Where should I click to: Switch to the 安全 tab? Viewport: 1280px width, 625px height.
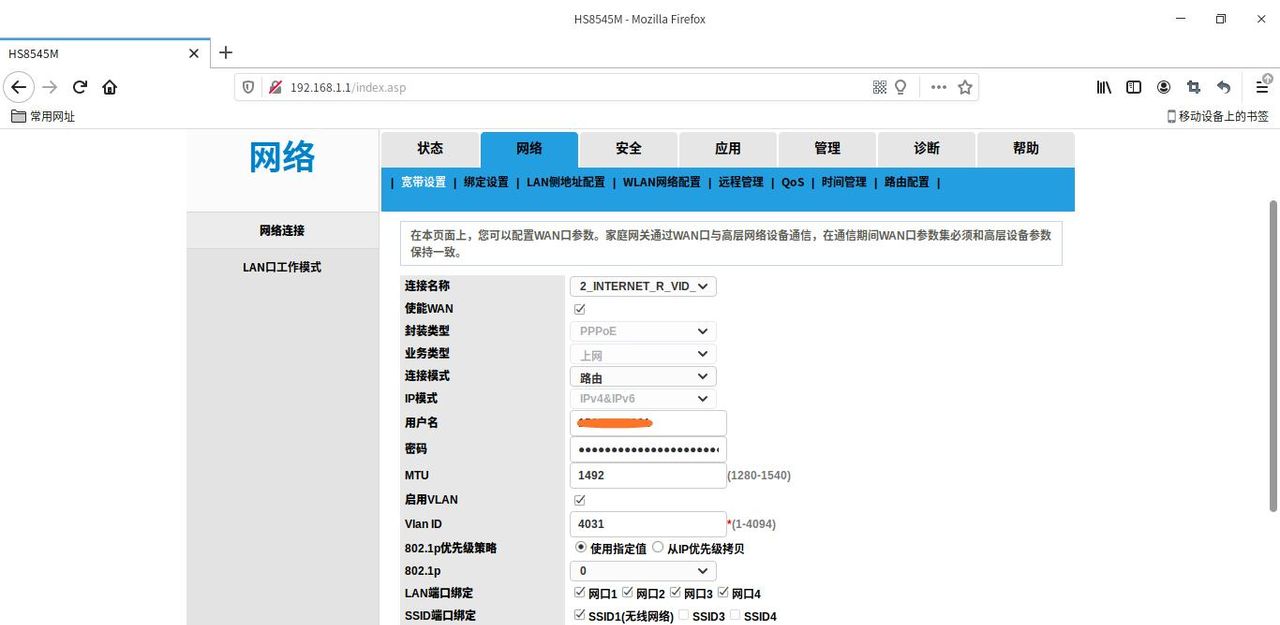click(x=628, y=149)
